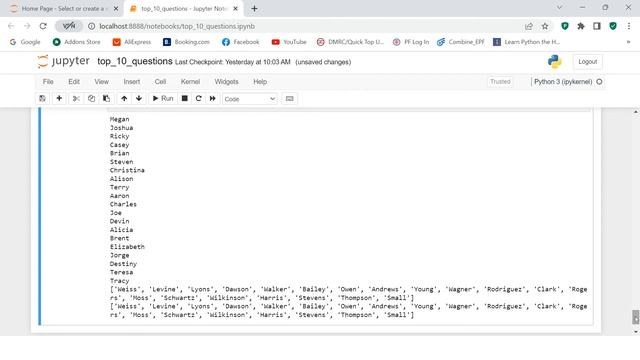Save notebook with the floppy disk icon
Viewport: 640px width, 360px height.
coord(42,99)
